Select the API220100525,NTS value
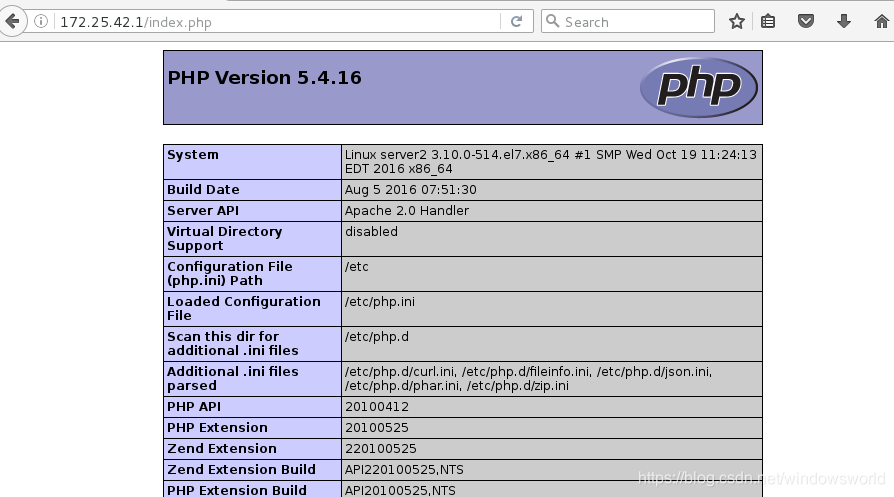 pyautogui.click(x=404, y=470)
